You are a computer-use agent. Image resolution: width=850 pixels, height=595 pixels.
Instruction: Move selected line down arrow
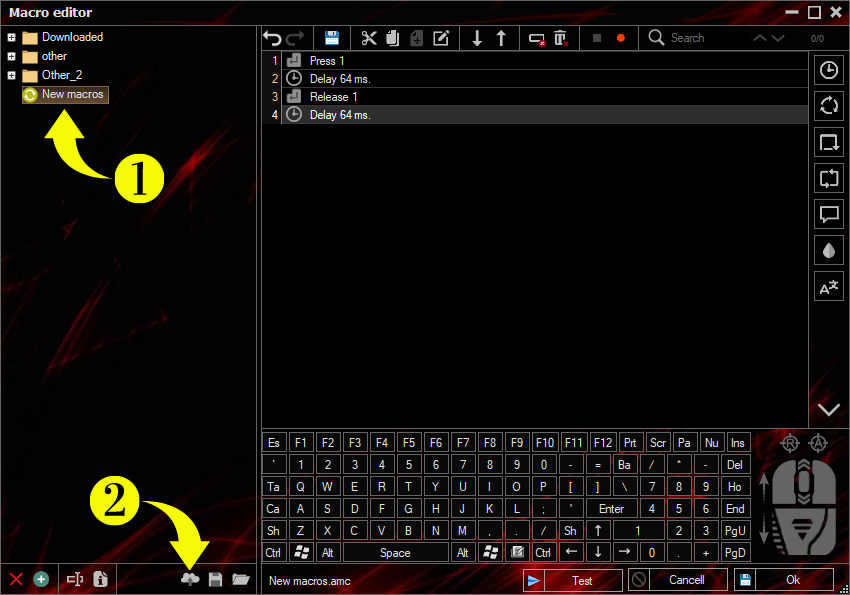[x=476, y=38]
